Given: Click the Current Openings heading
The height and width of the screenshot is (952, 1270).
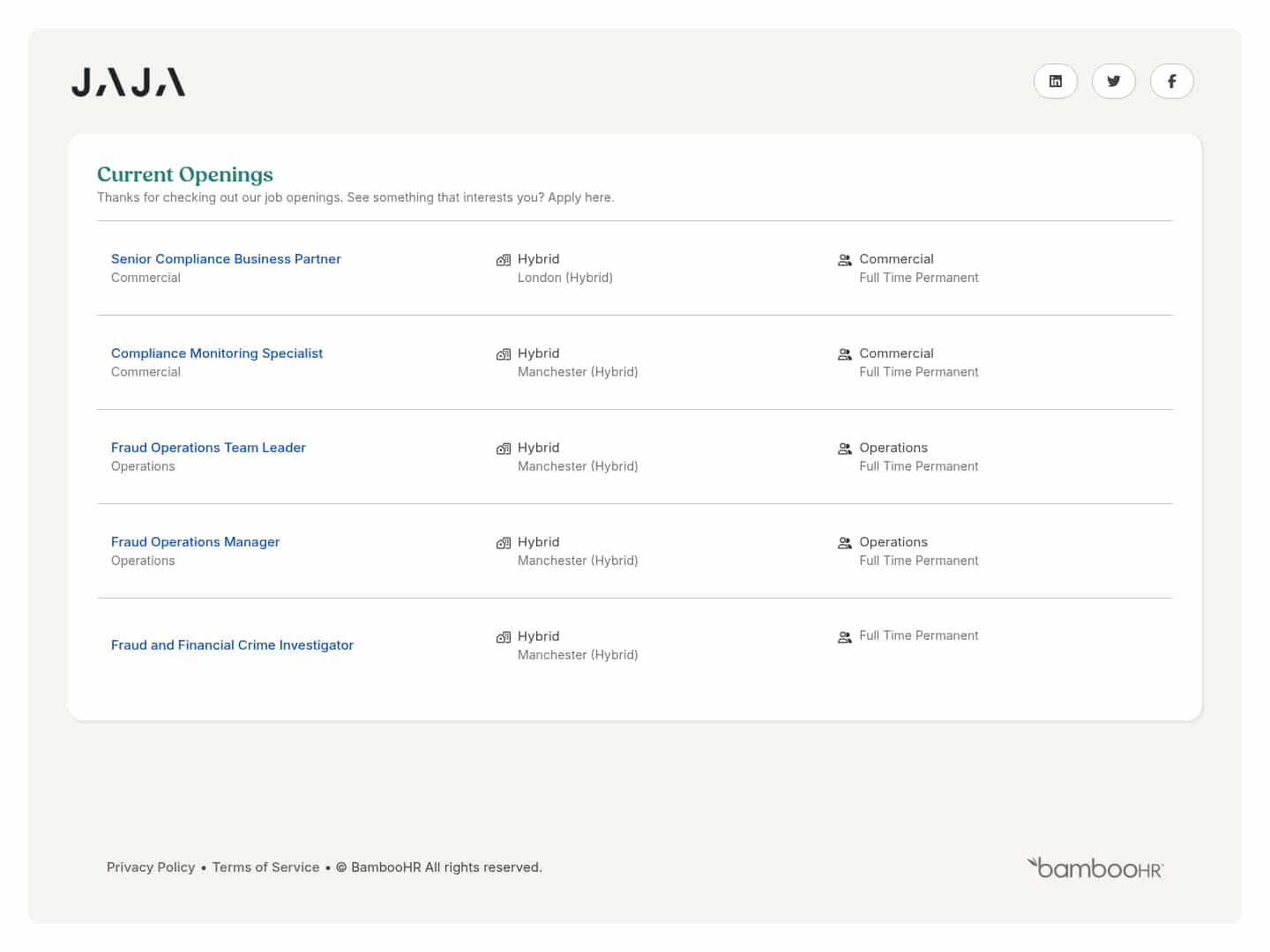Looking at the screenshot, I should [185, 175].
